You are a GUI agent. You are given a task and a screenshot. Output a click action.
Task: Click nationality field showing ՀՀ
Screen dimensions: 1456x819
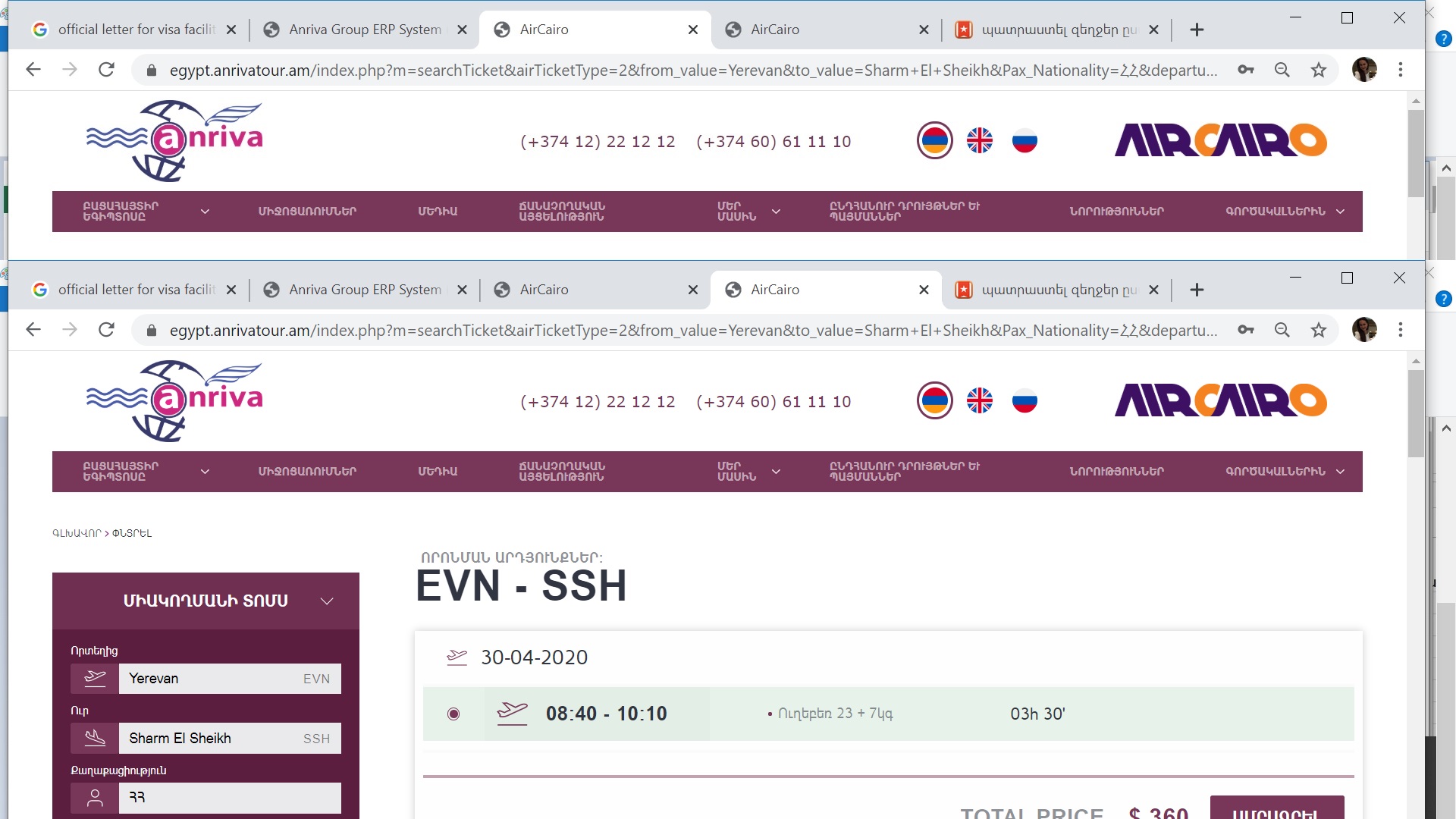[x=230, y=798]
